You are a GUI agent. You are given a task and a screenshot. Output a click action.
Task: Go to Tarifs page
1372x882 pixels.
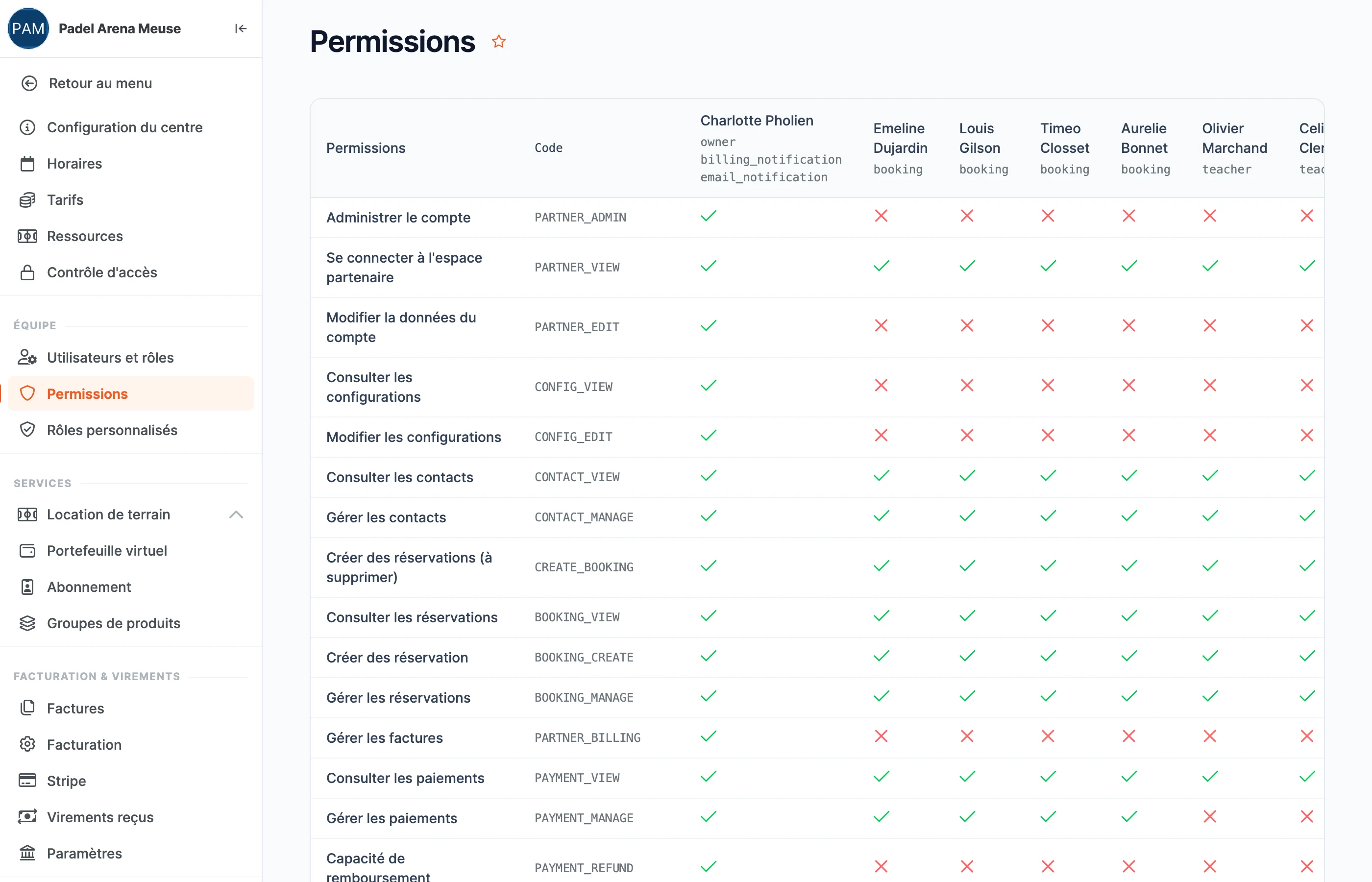coord(130,200)
